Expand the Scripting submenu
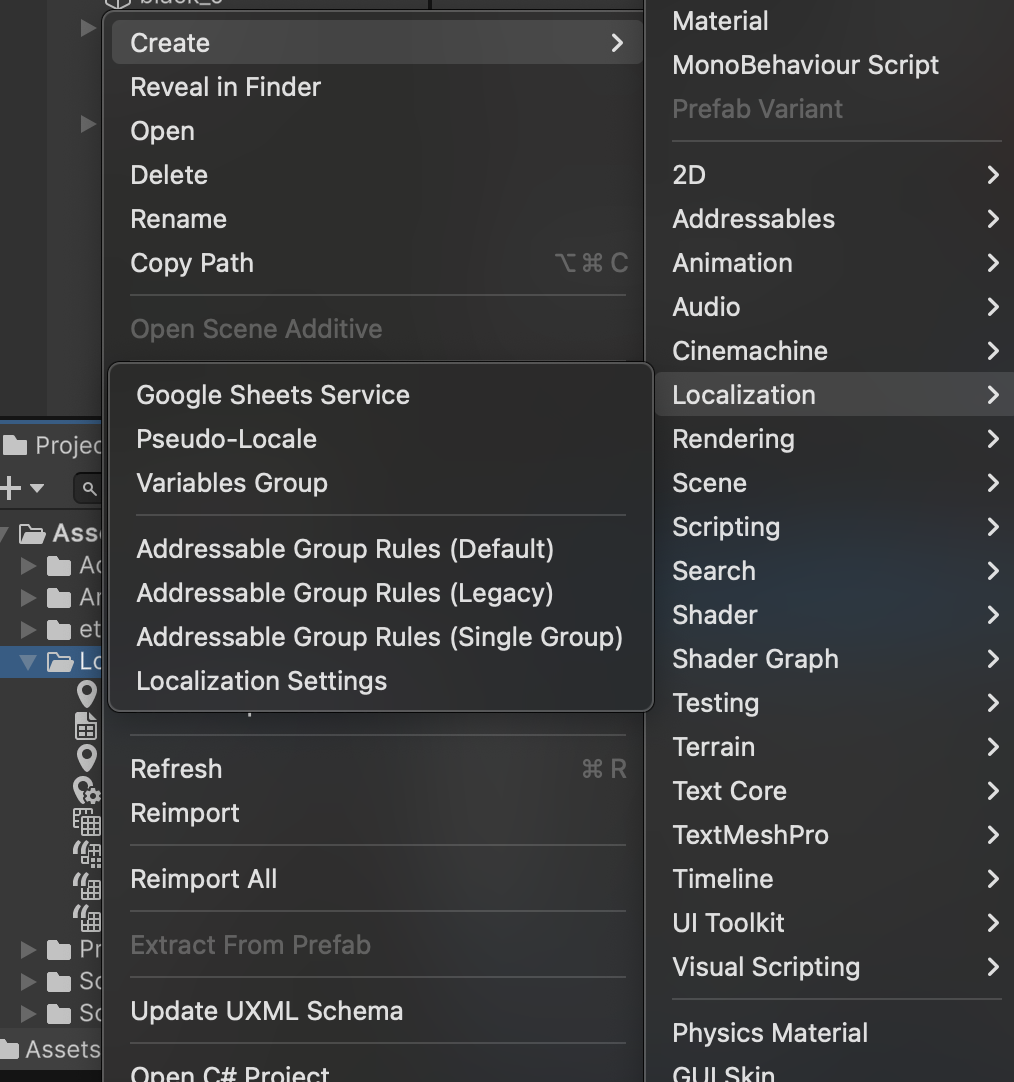The width and height of the screenshot is (1014, 1082). (835, 527)
